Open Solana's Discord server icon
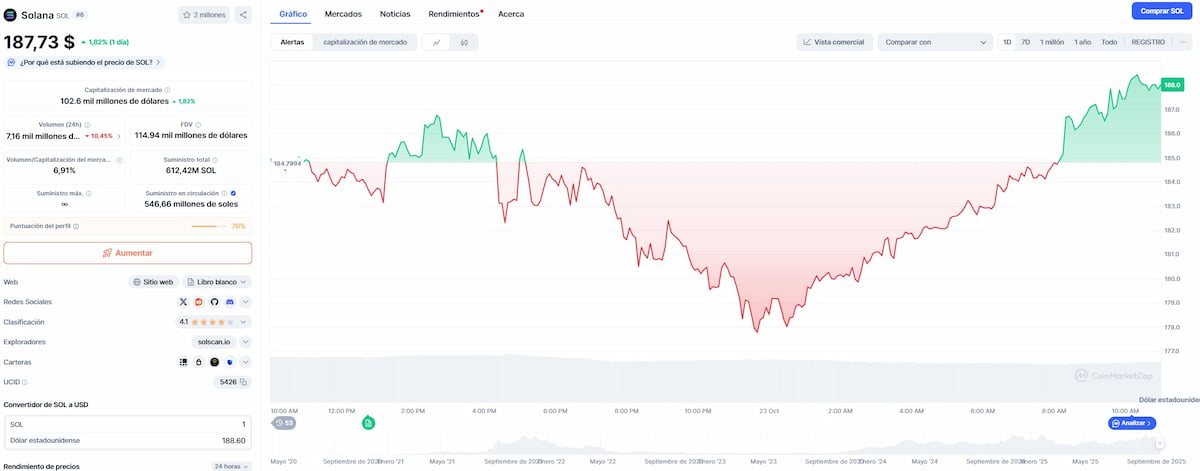Screen dimensions: 1200x471 (x=229, y=302)
